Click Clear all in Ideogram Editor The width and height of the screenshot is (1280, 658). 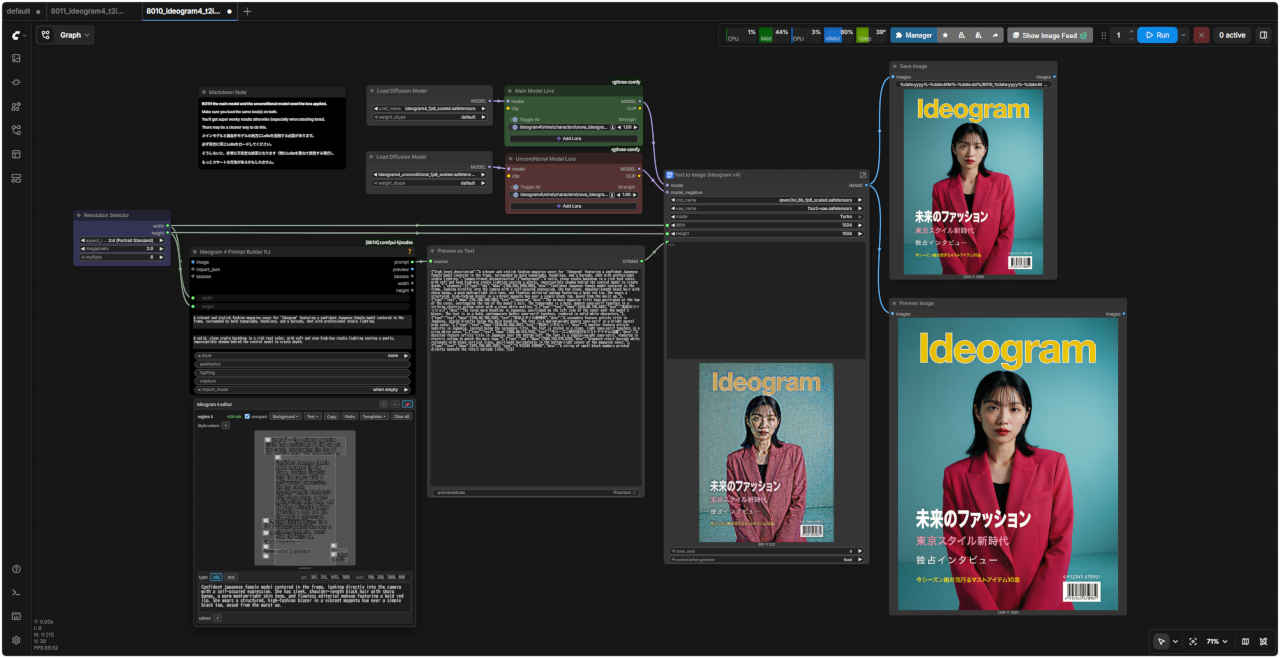tap(401, 416)
